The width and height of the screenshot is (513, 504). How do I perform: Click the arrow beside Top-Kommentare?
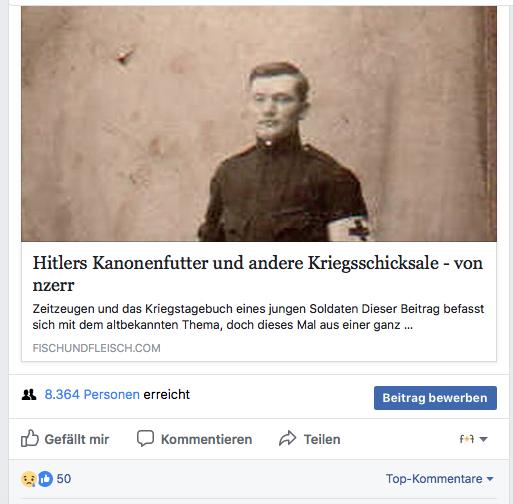pos(490,479)
